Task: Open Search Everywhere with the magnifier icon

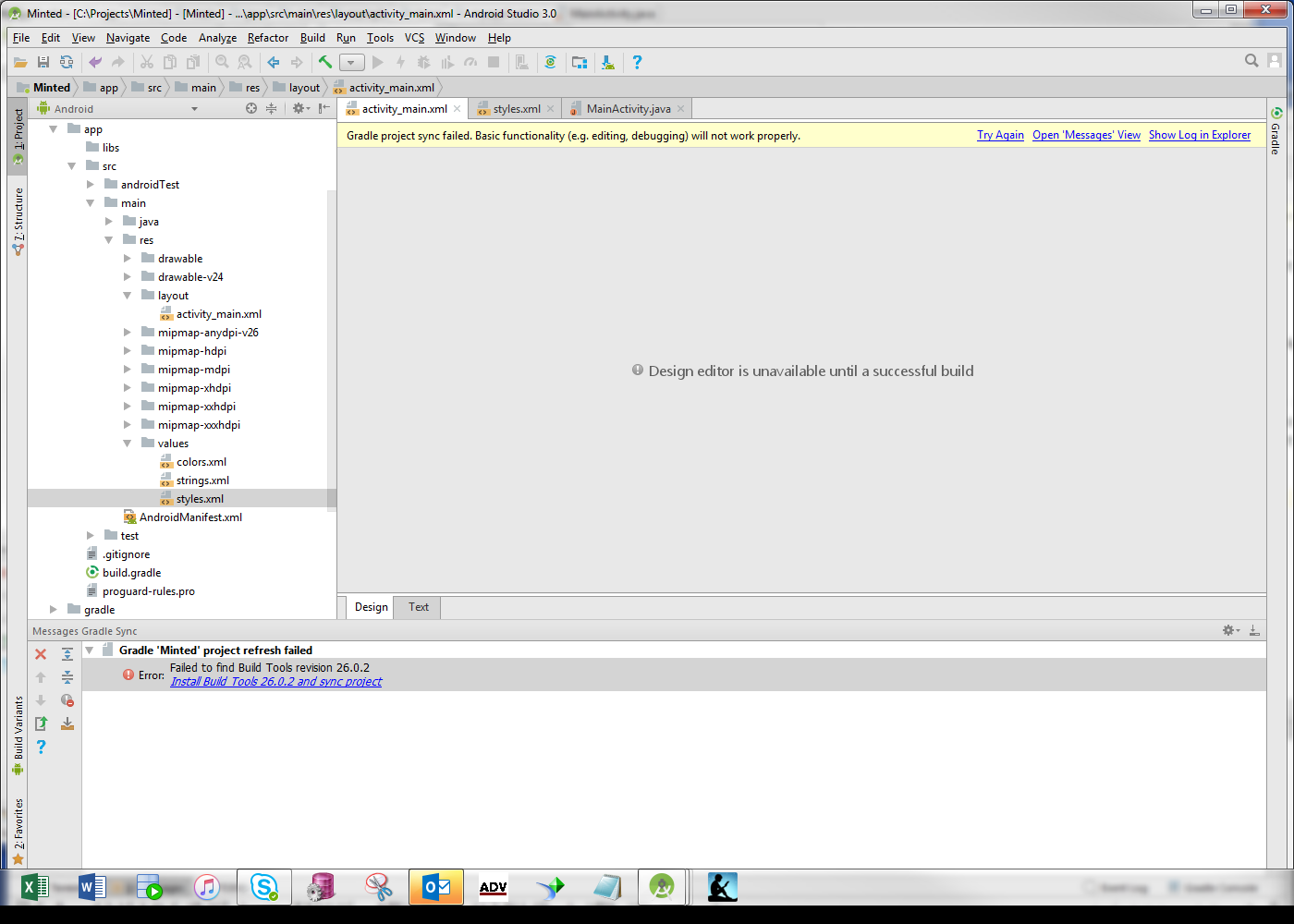Action: pyautogui.click(x=1251, y=60)
